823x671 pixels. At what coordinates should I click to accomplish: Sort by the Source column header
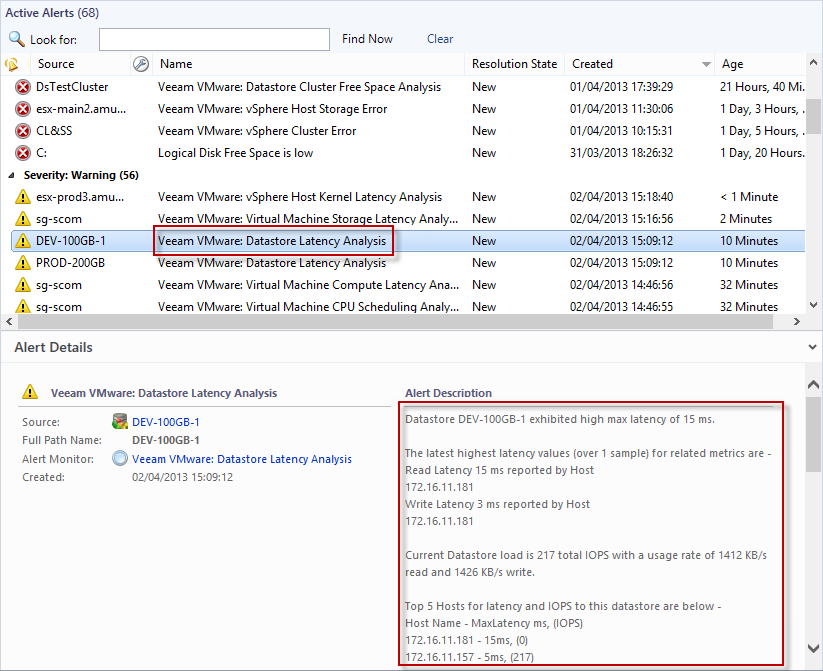click(x=80, y=64)
